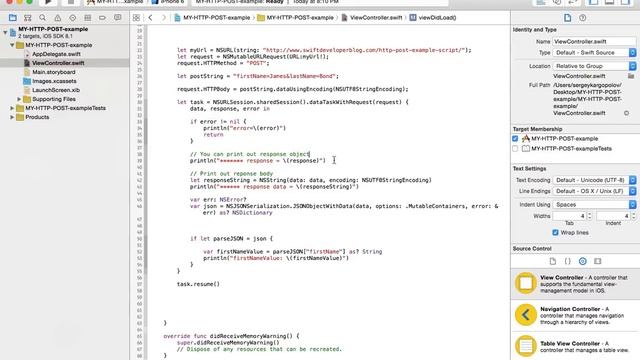This screenshot has height=360, width=640.
Task: Expand the Products group
Action: point(12,117)
